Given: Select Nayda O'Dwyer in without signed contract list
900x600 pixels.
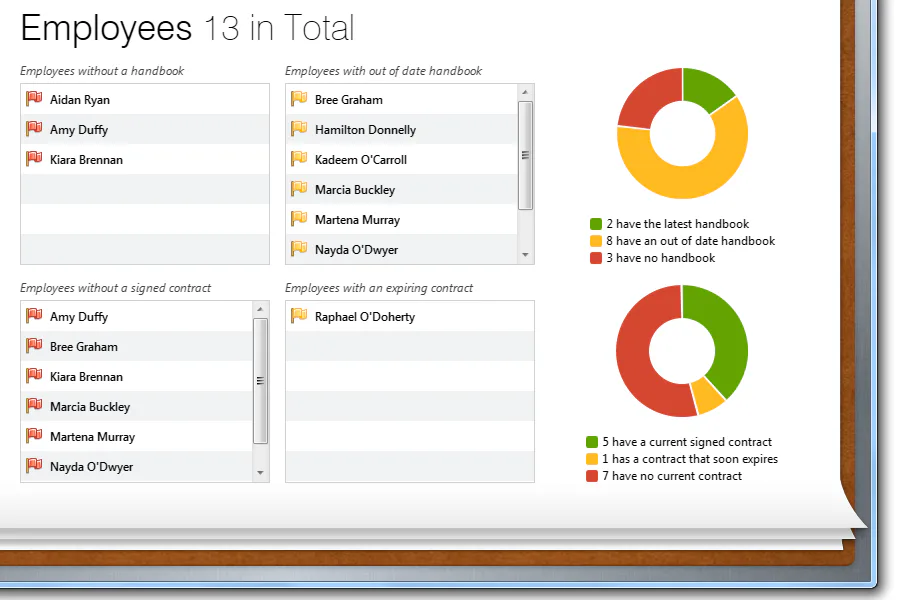Looking at the screenshot, I should (137, 466).
